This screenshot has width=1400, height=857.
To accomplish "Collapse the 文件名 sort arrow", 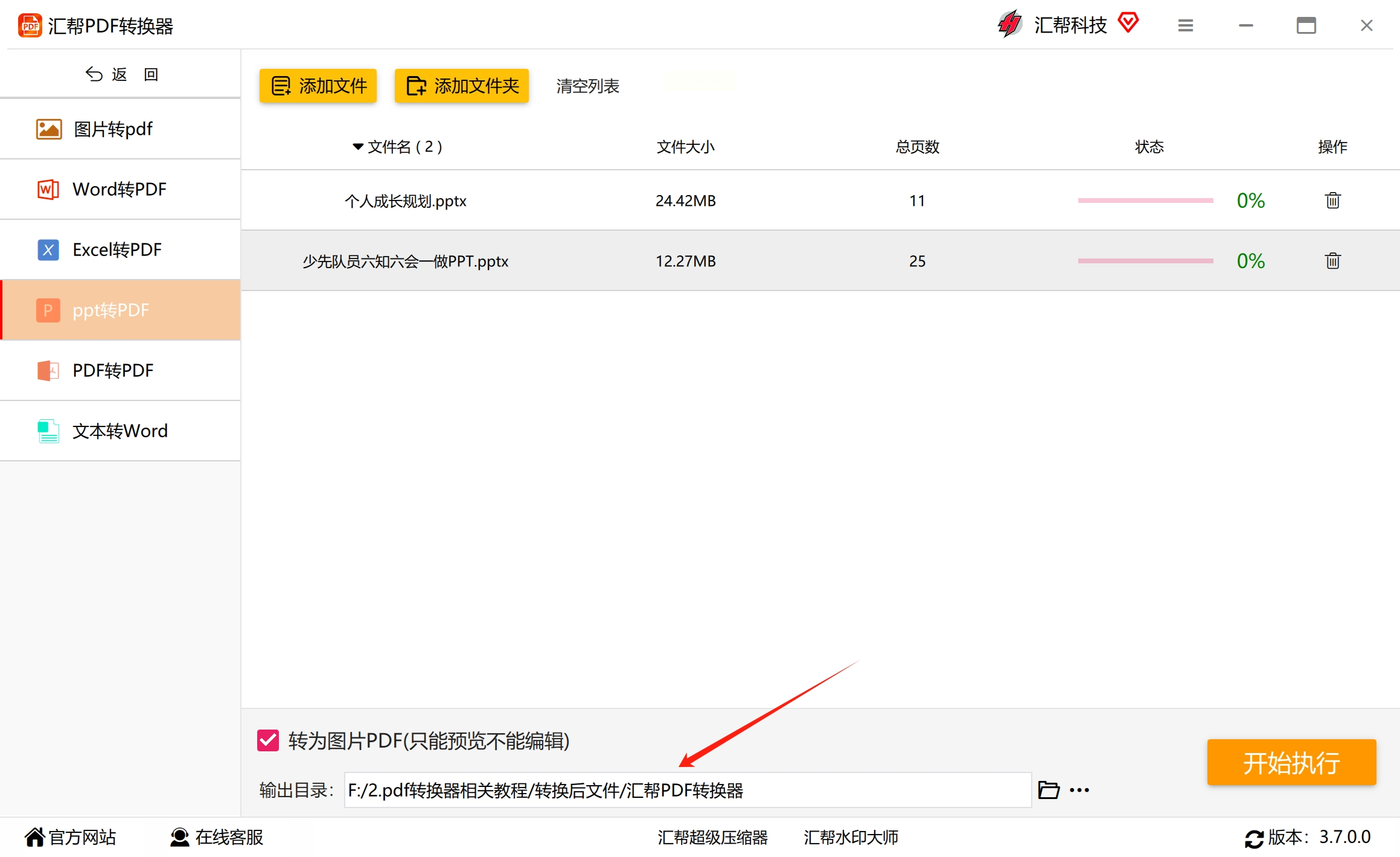I will coord(358,147).
